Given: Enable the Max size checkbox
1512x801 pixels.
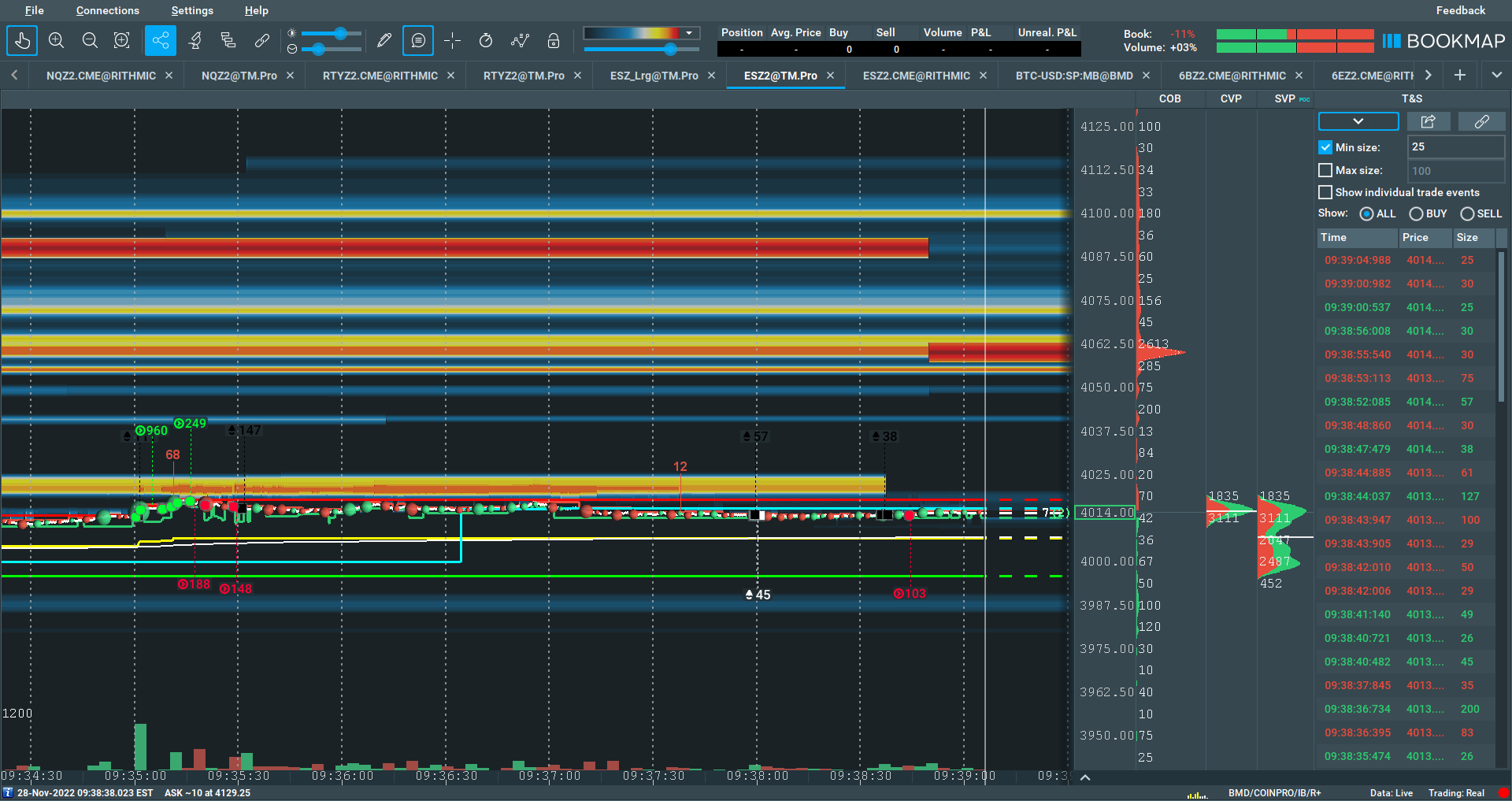Looking at the screenshot, I should [1325, 170].
